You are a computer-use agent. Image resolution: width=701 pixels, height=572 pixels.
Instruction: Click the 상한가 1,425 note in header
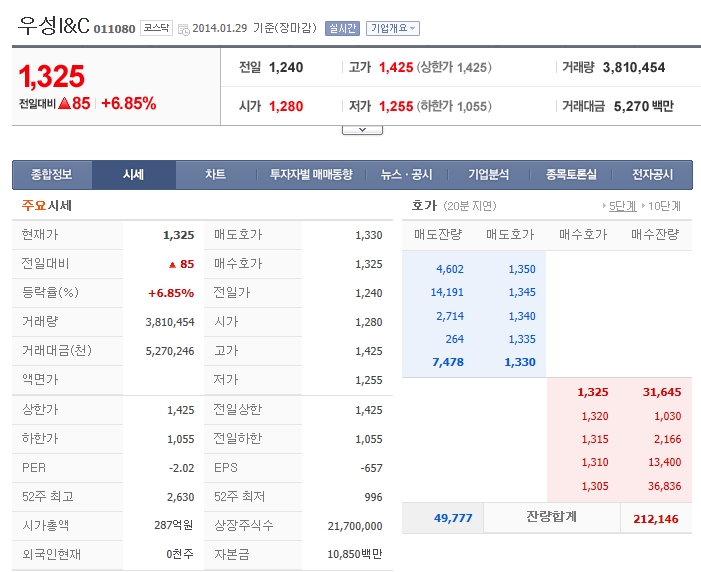(454, 68)
